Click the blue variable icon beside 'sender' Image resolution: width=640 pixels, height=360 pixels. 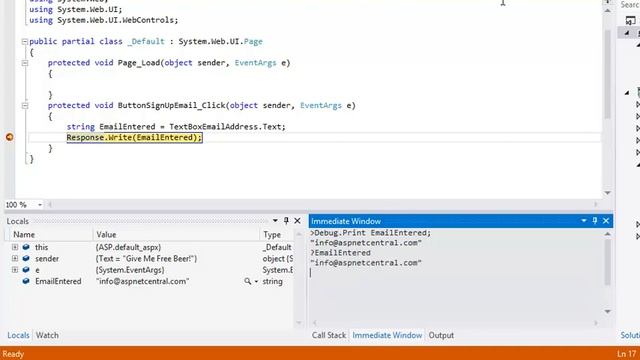click(x=26, y=258)
